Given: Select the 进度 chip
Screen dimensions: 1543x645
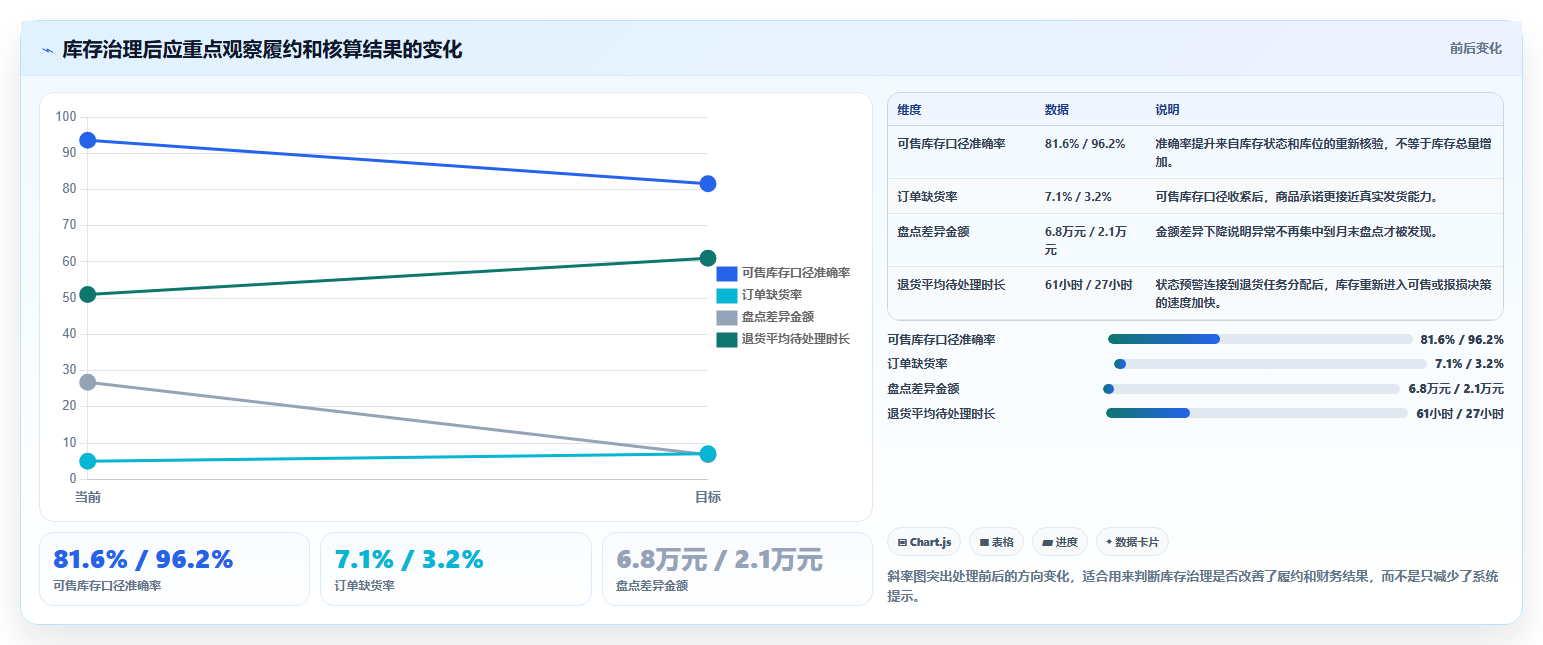Looking at the screenshot, I should (1059, 542).
